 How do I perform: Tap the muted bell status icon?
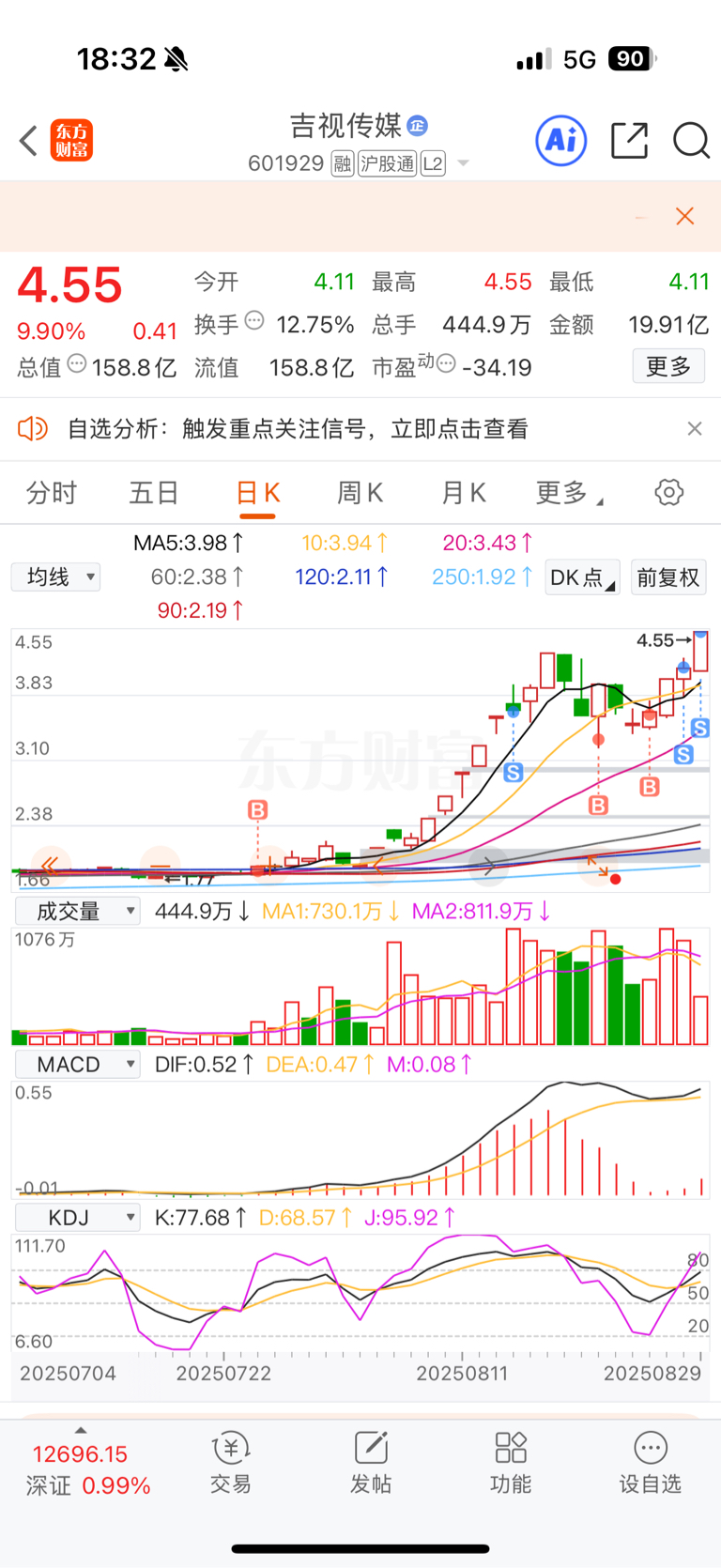[176, 59]
